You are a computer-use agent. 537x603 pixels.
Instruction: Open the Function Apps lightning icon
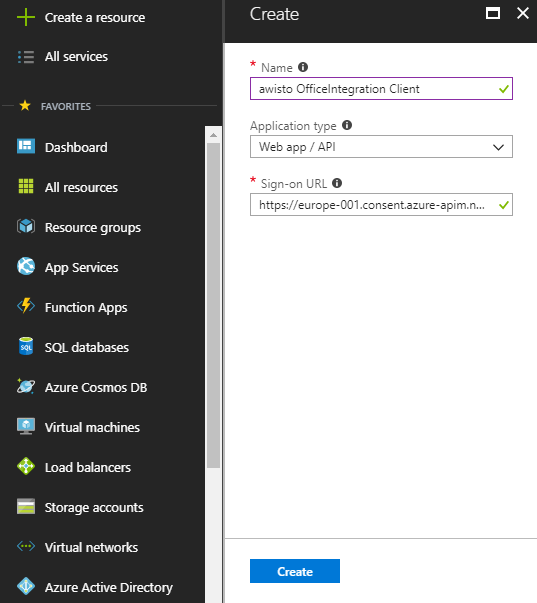click(26, 306)
